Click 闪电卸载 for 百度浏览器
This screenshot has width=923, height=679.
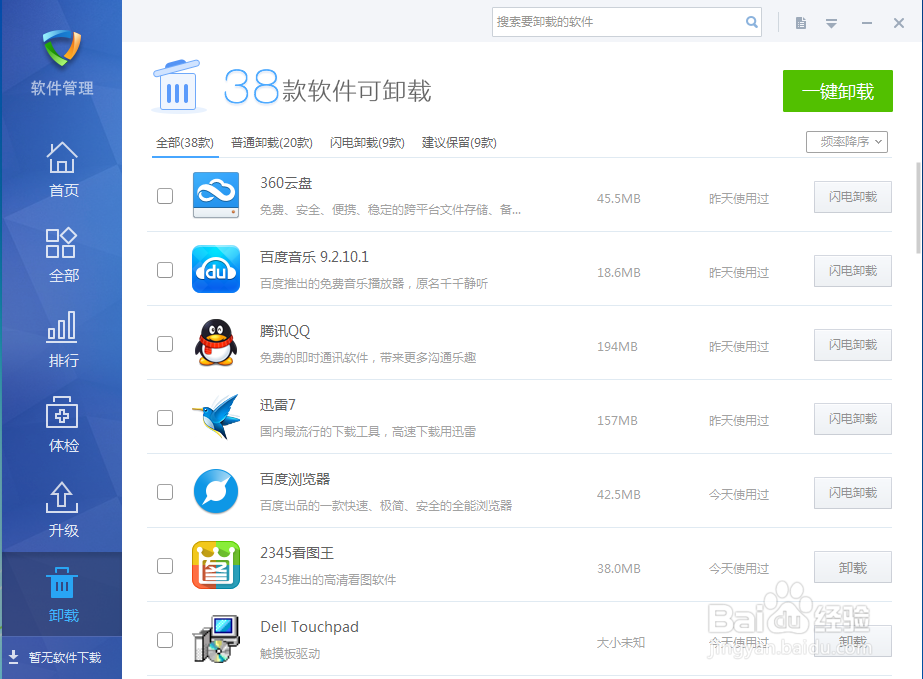pyautogui.click(x=853, y=493)
